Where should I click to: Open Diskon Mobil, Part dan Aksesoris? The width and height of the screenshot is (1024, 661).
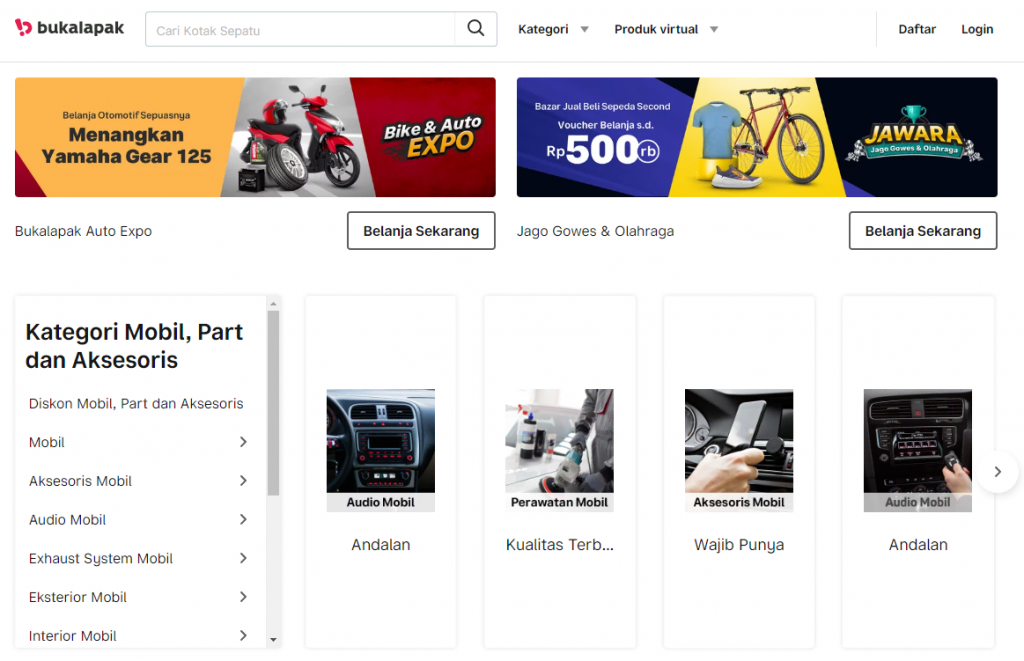(136, 404)
